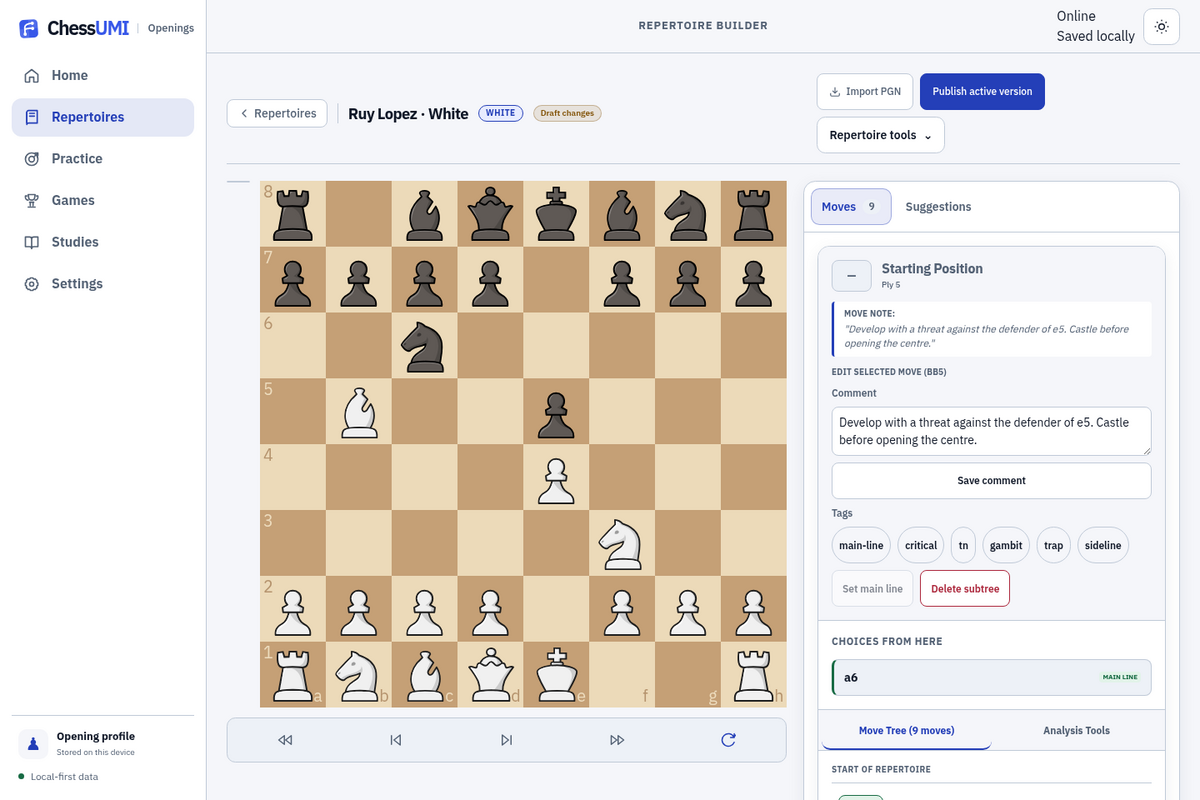Click the white bishop on c1
The height and width of the screenshot is (800, 1200).
424,674
